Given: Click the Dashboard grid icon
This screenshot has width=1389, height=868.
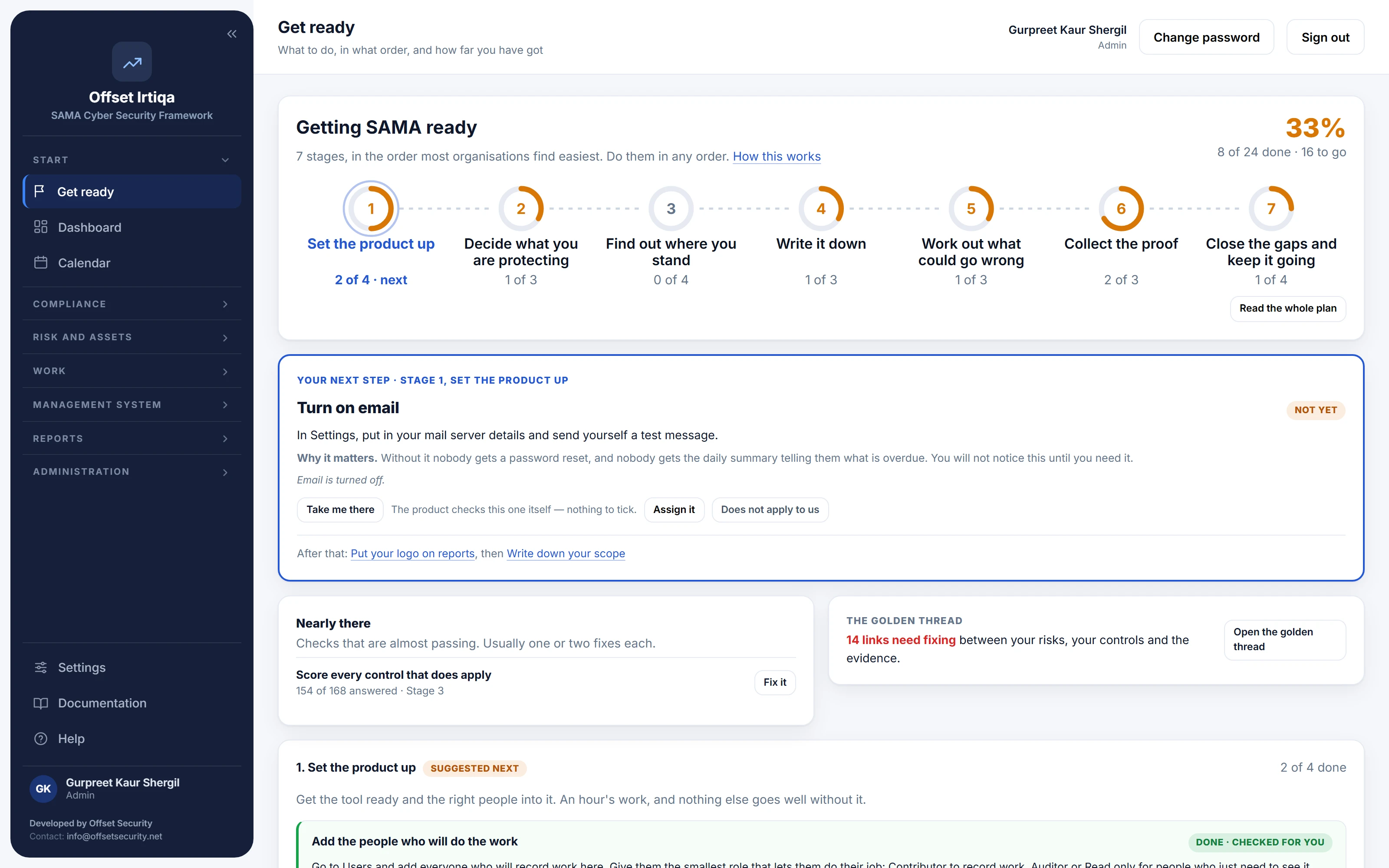Looking at the screenshot, I should tap(41, 227).
